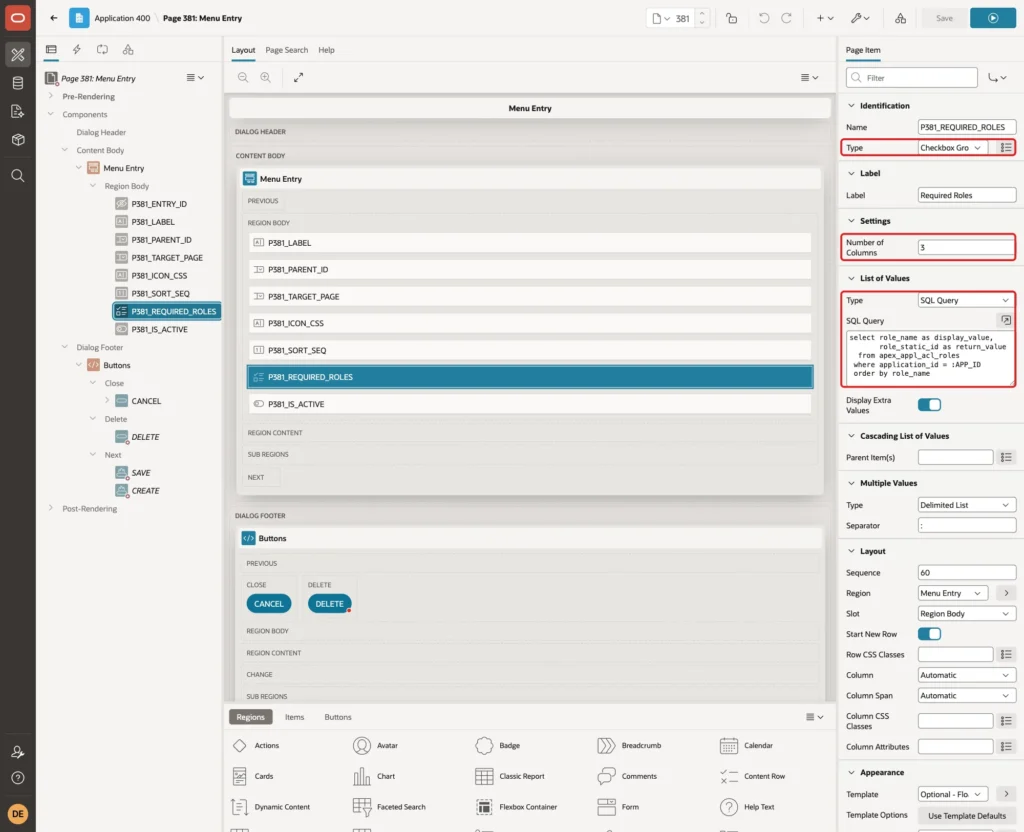Open the Multiple Values Type dropdown

(x=967, y=505)
